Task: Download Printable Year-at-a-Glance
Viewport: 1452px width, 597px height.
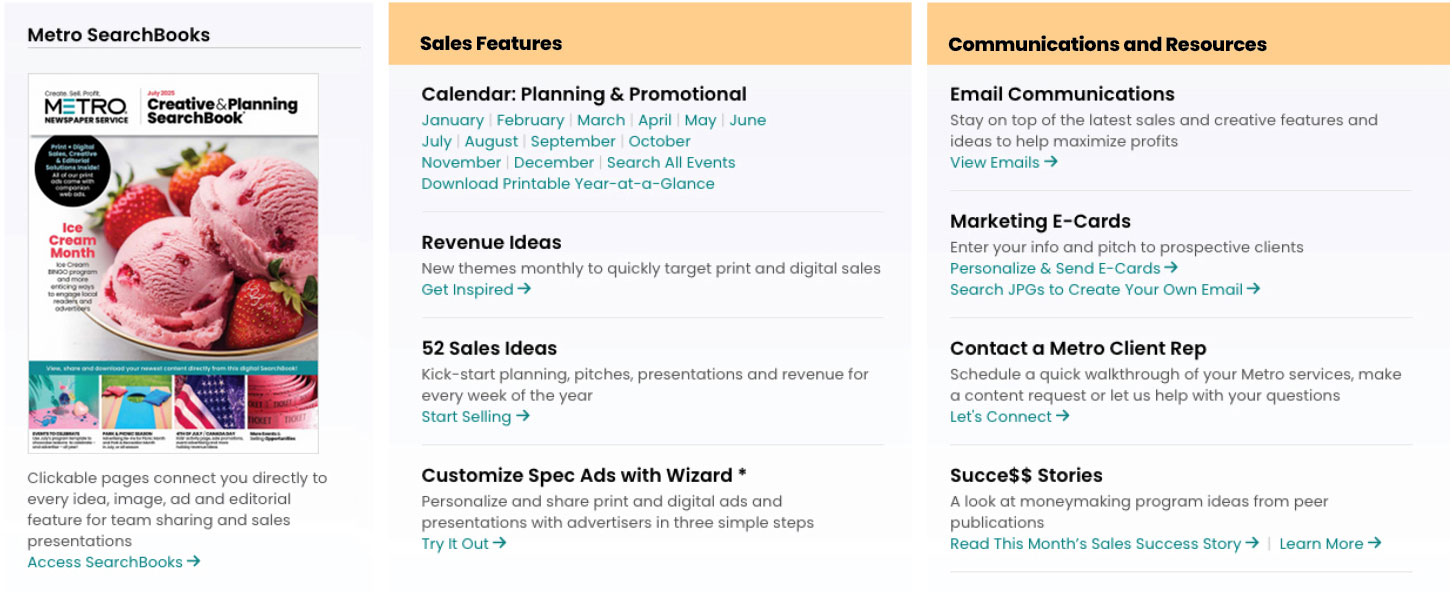Action: (x=568, y=183)
